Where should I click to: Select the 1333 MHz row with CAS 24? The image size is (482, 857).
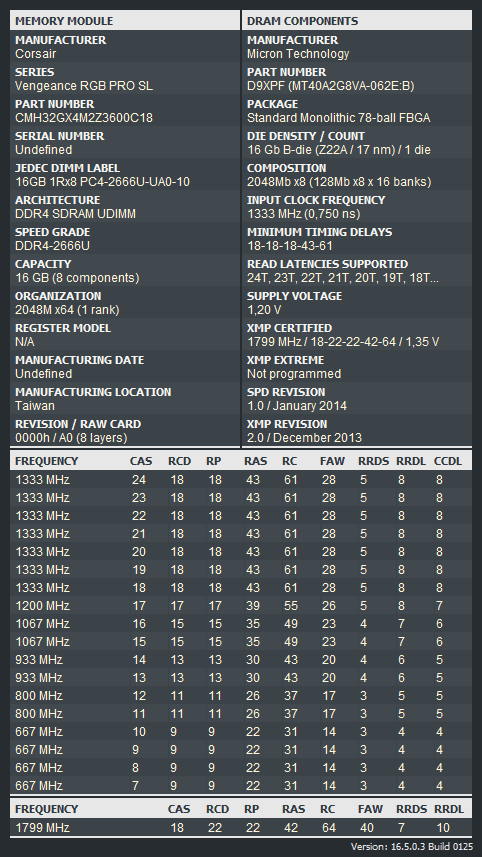pyautogui.click(x=241, y=480)
